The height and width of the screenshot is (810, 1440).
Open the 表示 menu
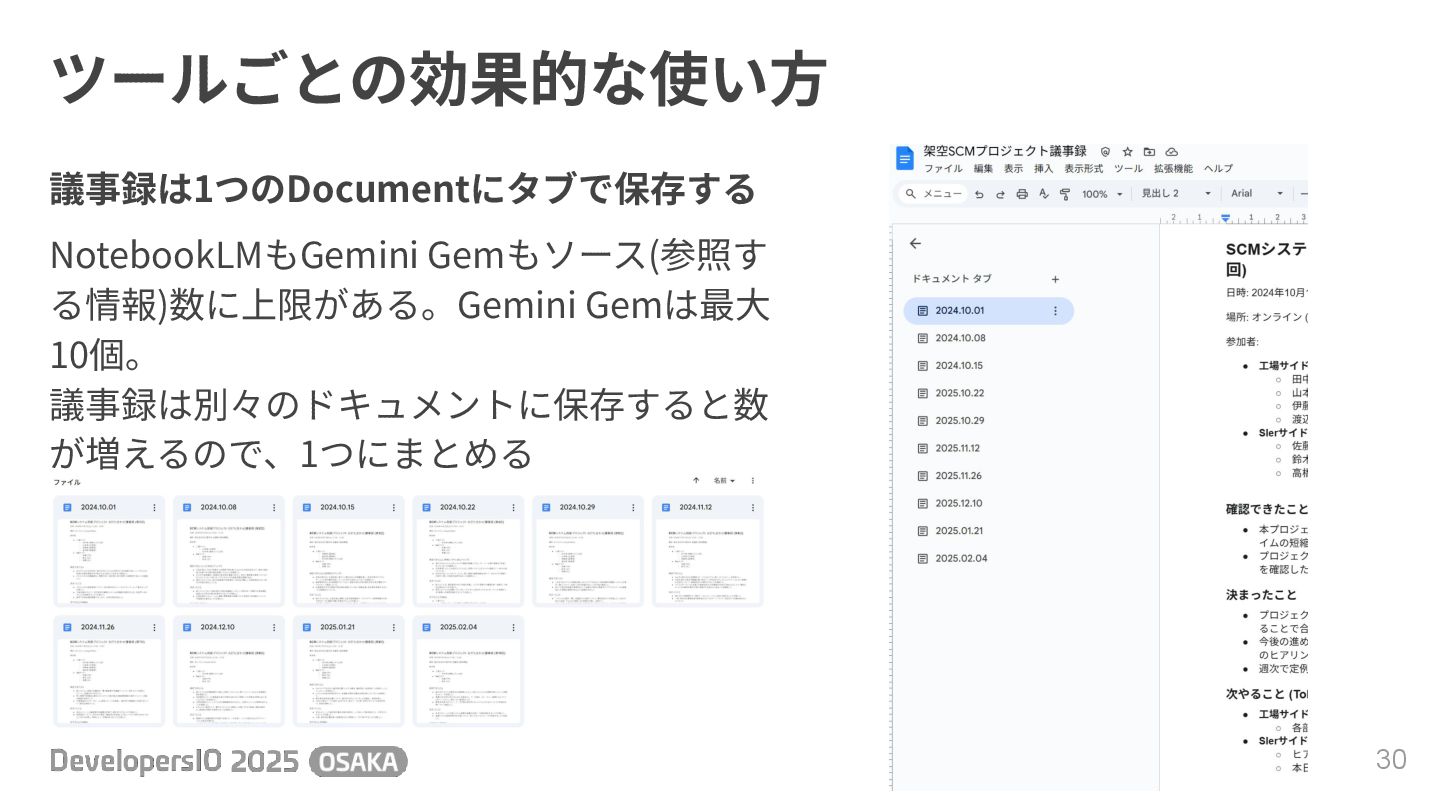[x=1013, y=169]
